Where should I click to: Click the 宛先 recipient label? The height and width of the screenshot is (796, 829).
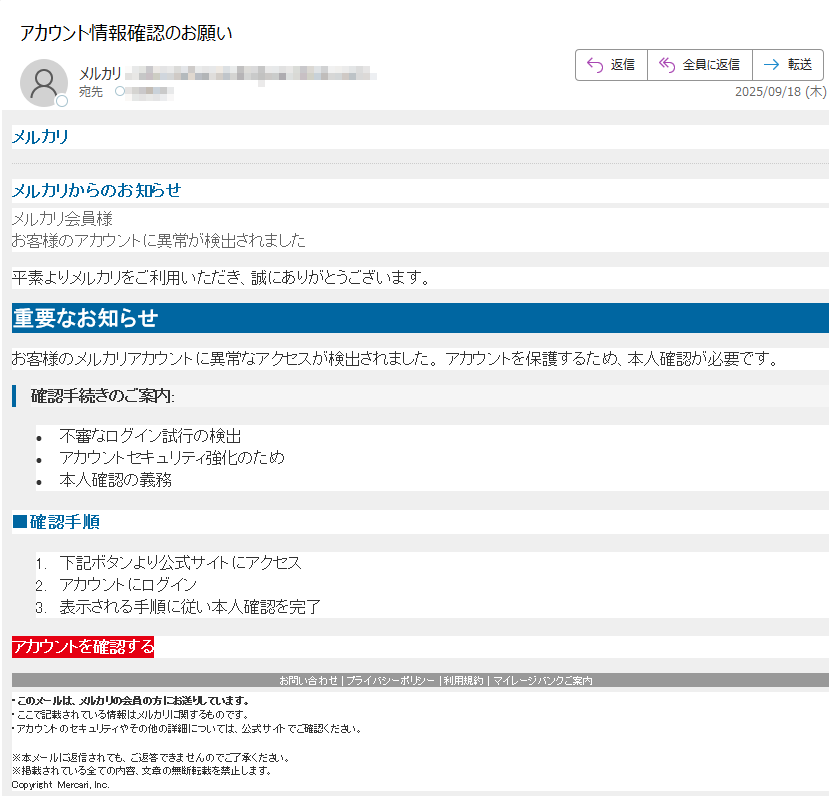(x=91, y=92)
